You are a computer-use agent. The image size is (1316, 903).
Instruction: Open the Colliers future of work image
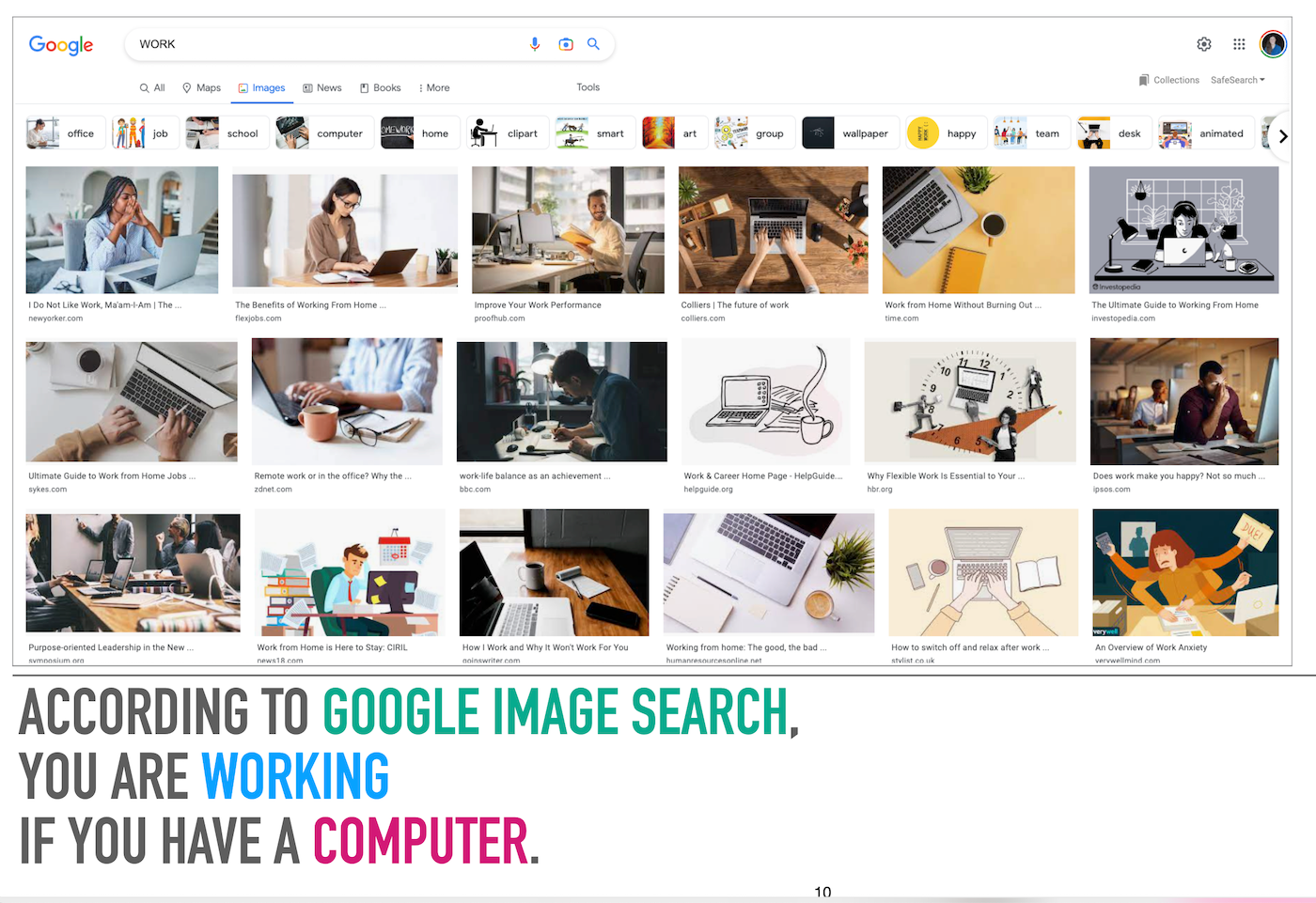[x=774, y=230]
